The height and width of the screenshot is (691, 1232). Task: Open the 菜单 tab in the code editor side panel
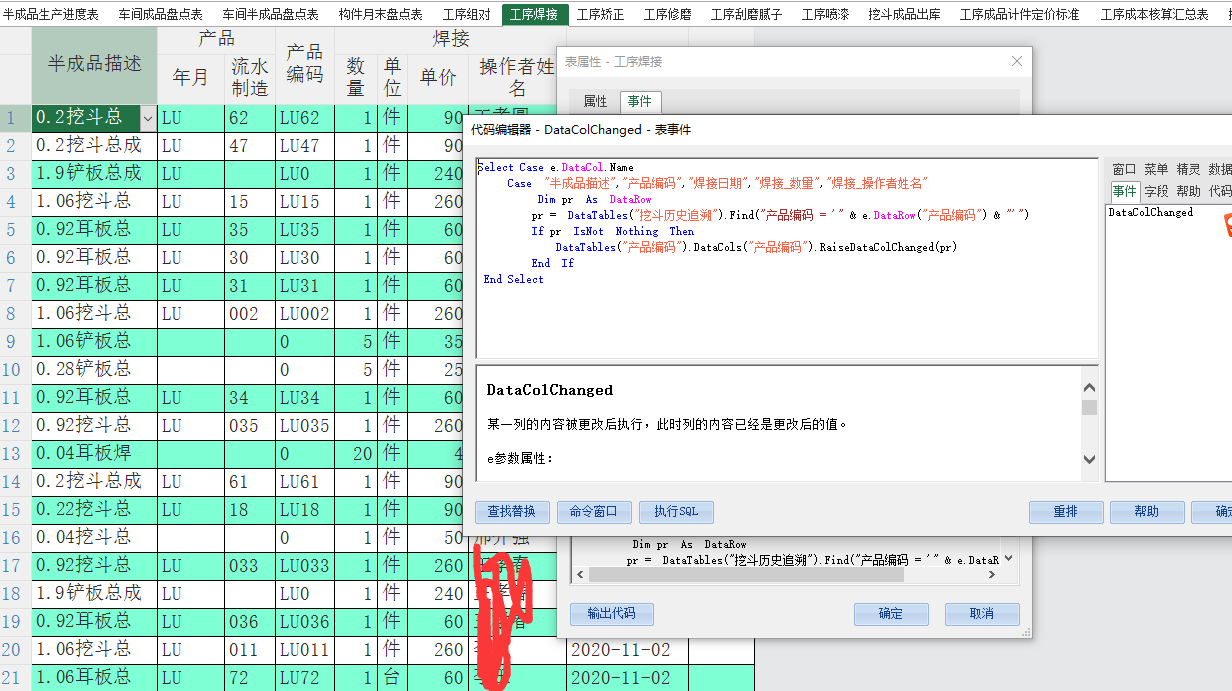1156,169
